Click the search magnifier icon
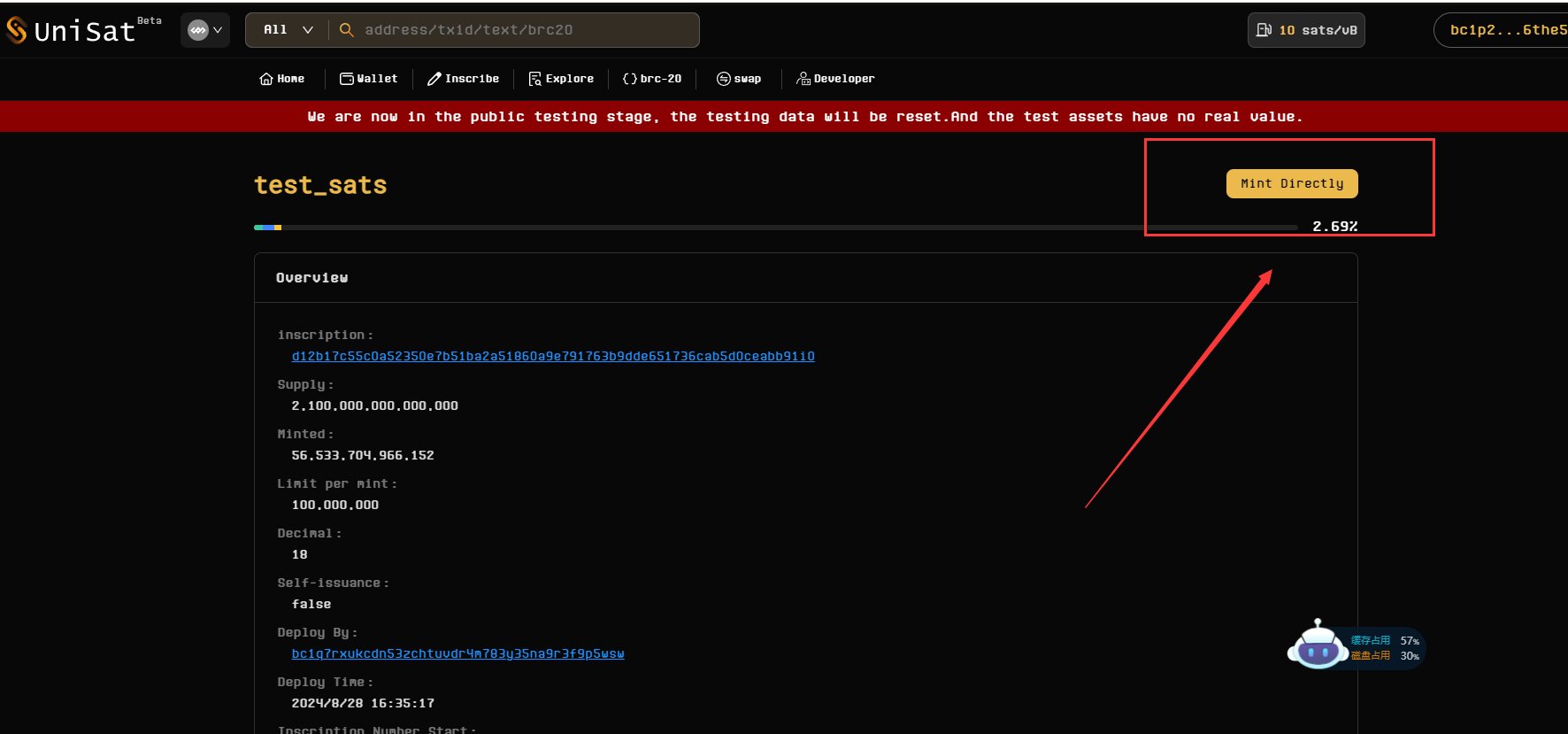1568x734 pixels. click(x=347, y=30)
